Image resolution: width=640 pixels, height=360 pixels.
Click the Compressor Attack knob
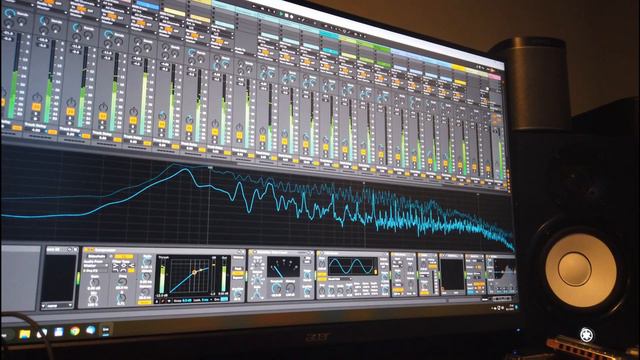[x=147, y=276]
